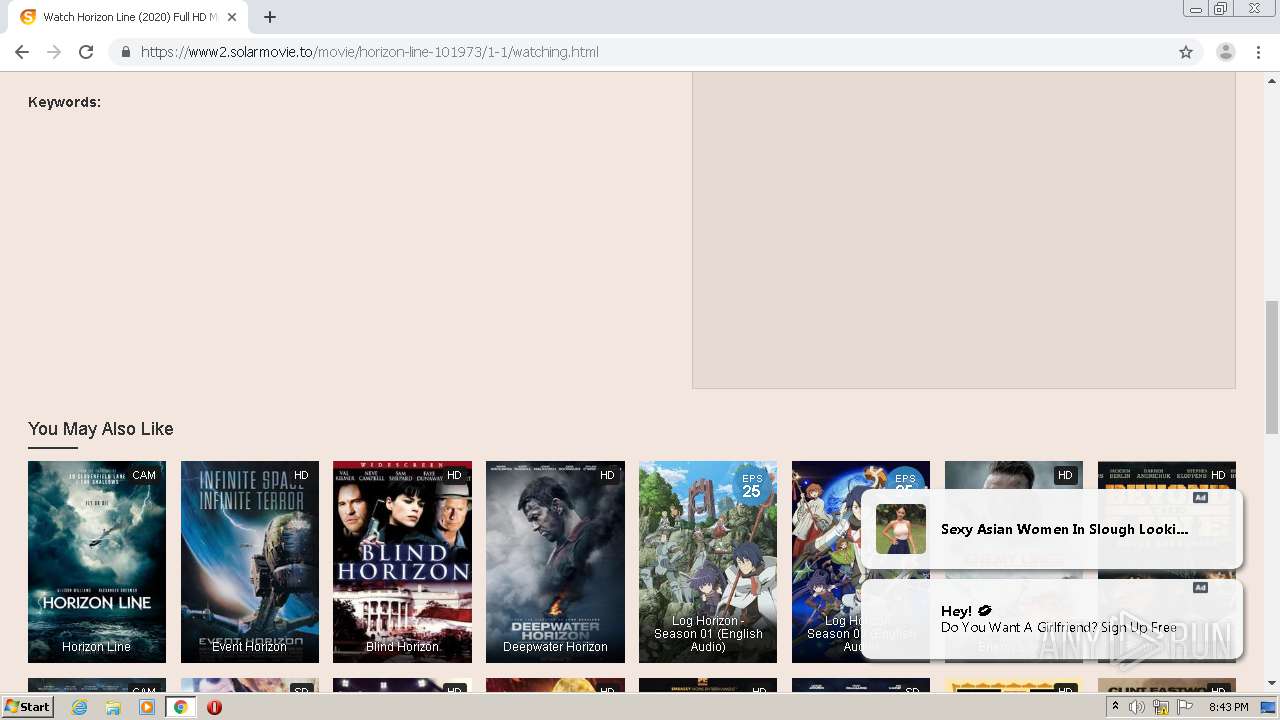Viewport: 1280px width, 720px height.
Task: Close the Watch Horizon Line tab
Action: point(232,17)
